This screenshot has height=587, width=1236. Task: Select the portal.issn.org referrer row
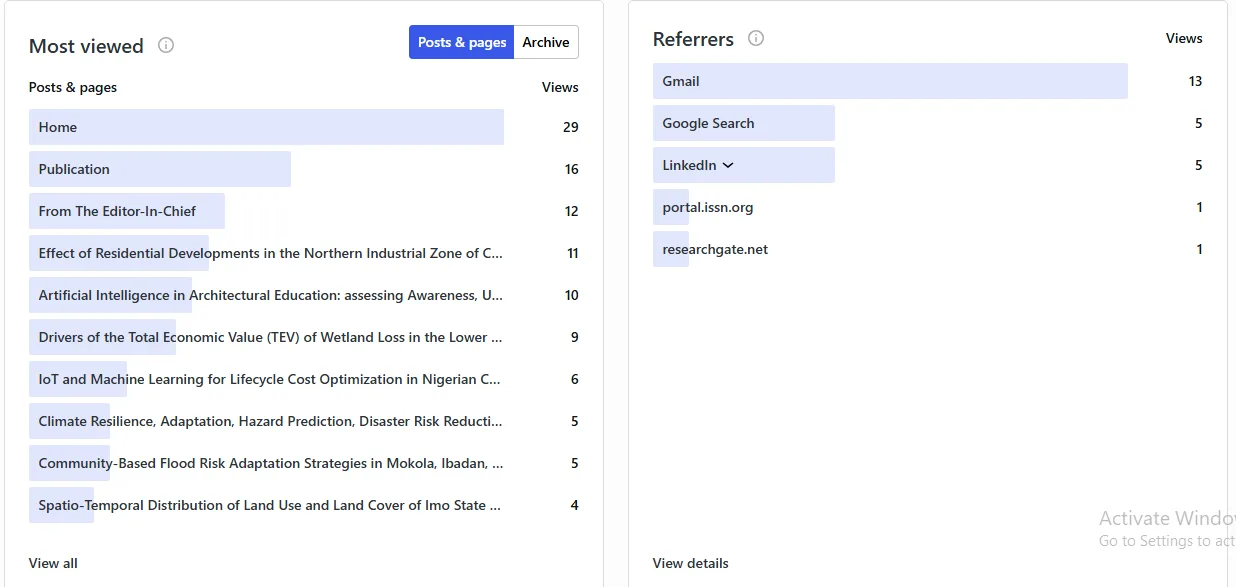click(x=928, y=207)
